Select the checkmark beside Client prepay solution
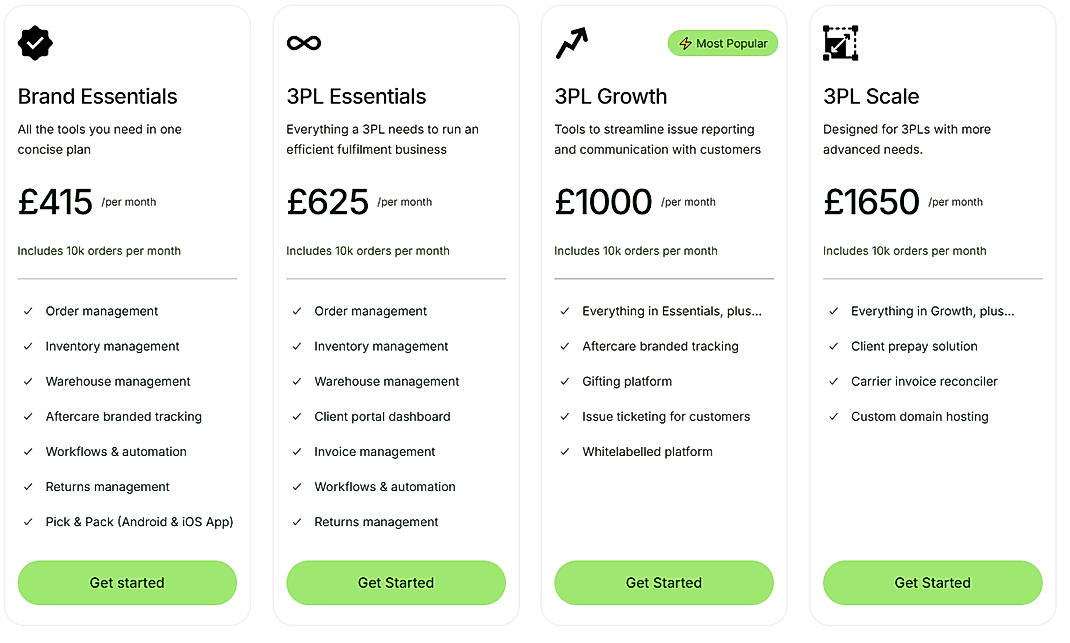The height and width of the screenshot is (643, 1070). (x=833, y=346)
